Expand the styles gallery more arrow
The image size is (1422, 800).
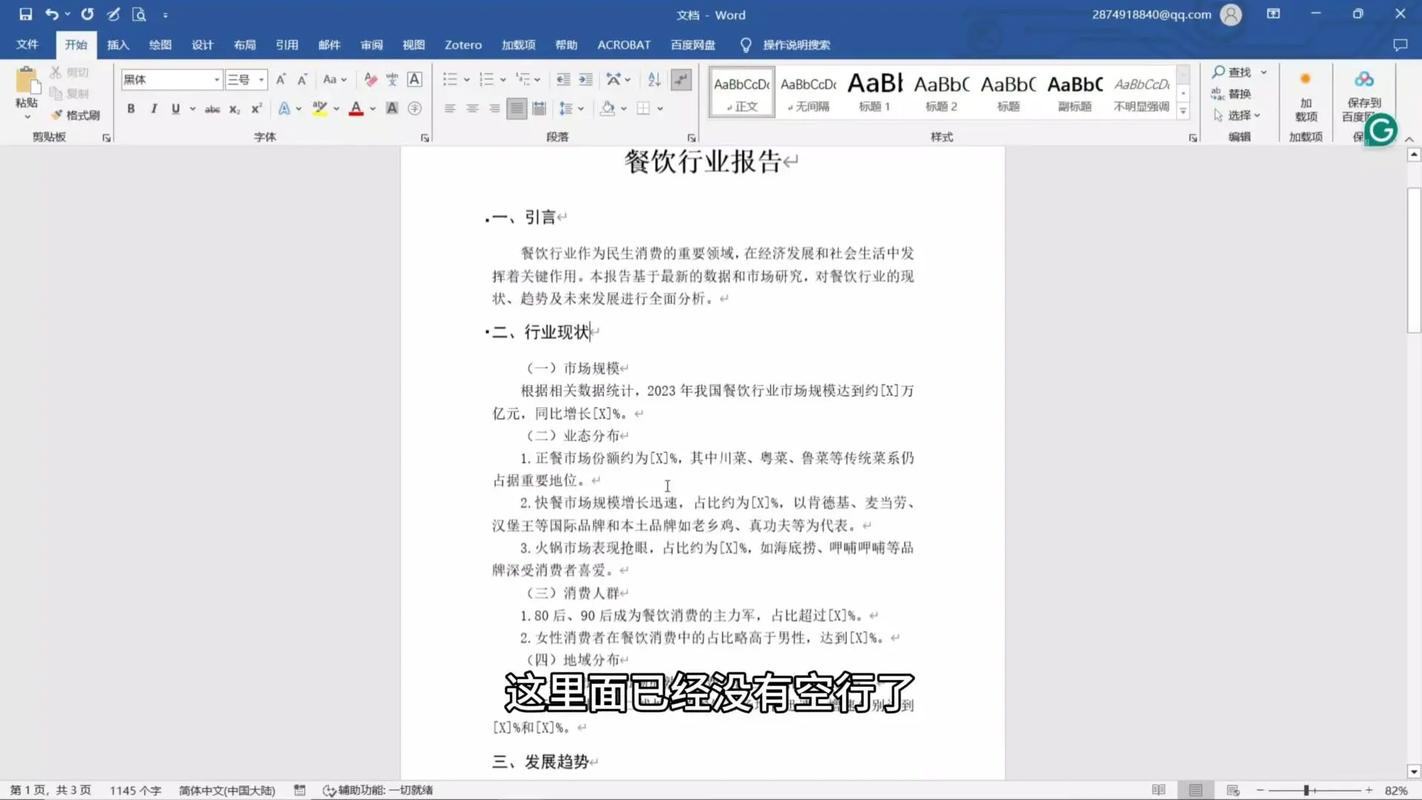[1183, 112]
